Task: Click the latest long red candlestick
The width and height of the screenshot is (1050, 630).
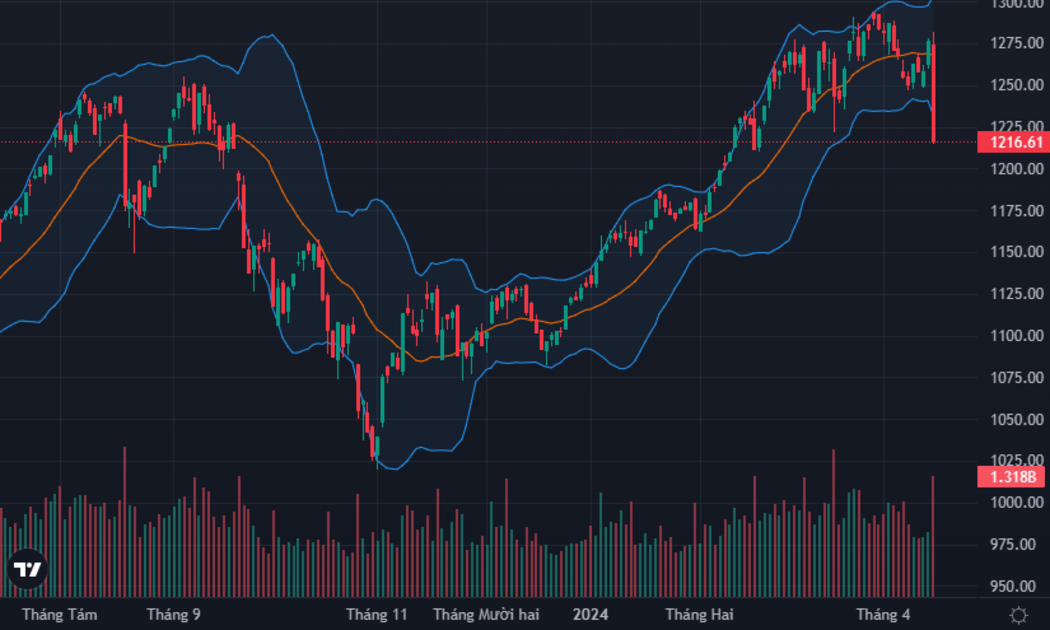Action: [933, 92]
